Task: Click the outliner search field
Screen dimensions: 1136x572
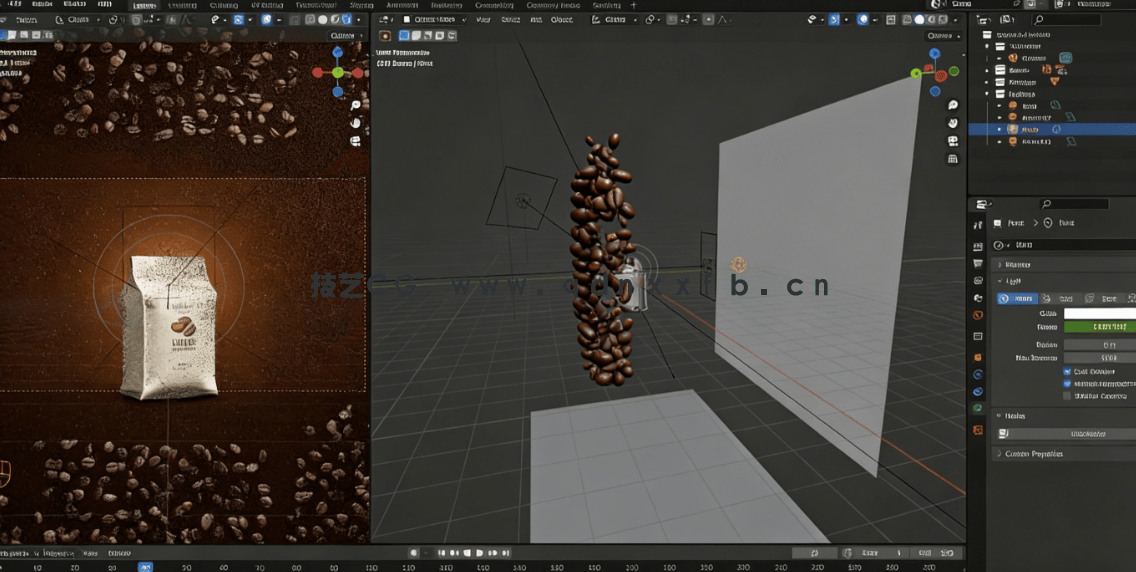Action: pyautogui.click(x=1066, y=20)
